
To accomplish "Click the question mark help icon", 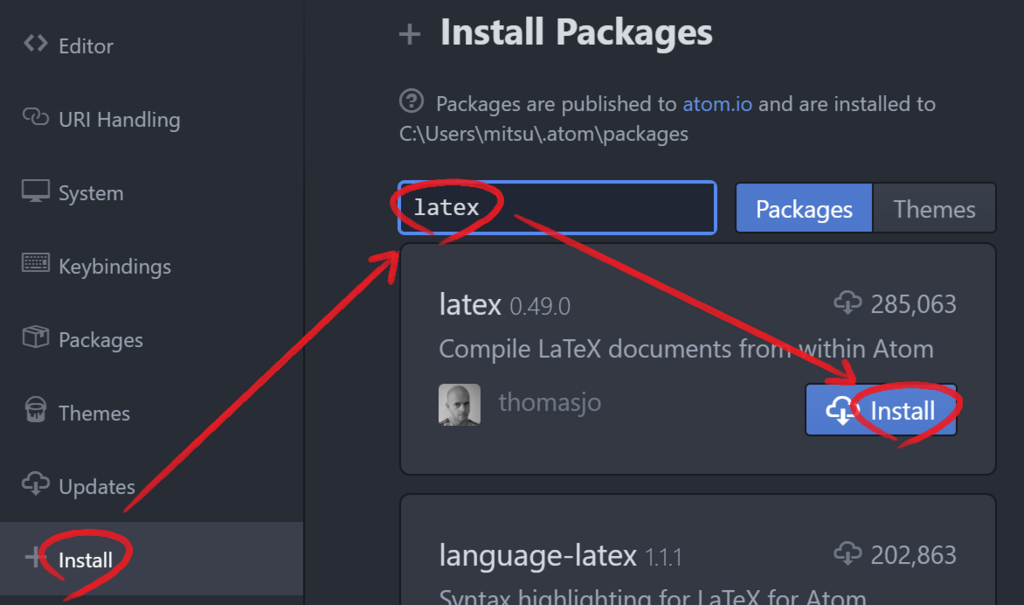I will click(411, 101).
